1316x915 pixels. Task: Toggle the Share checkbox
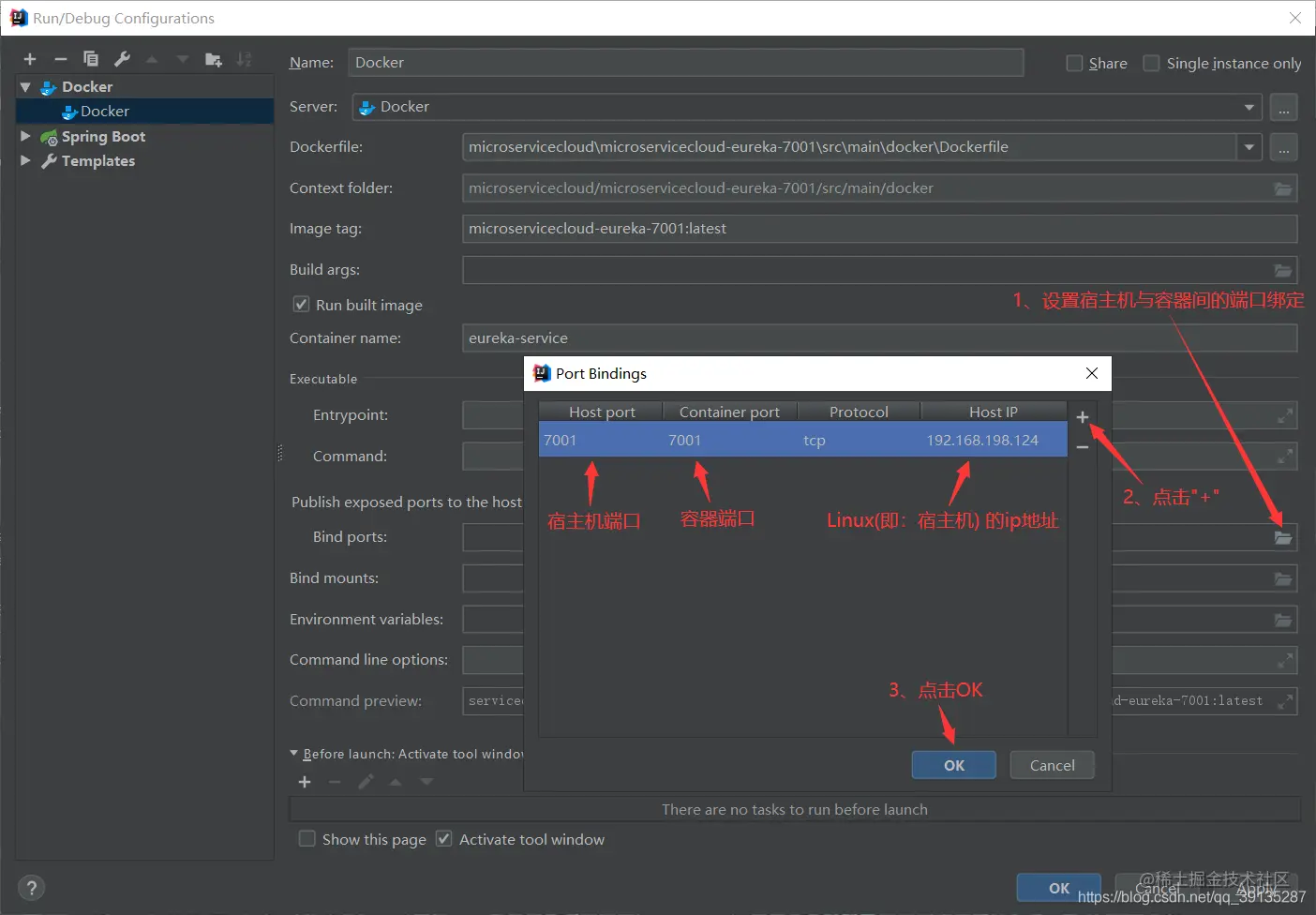click(1075, 63)
